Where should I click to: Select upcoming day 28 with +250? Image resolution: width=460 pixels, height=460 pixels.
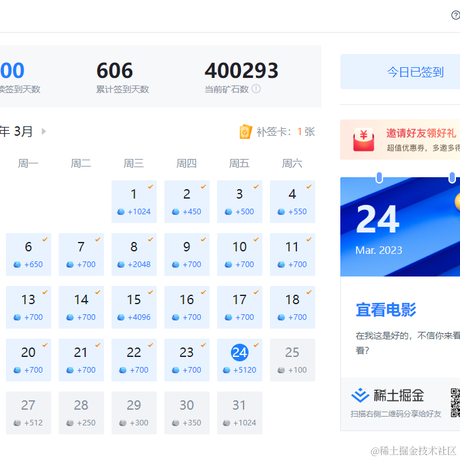(x=81, y=413)
